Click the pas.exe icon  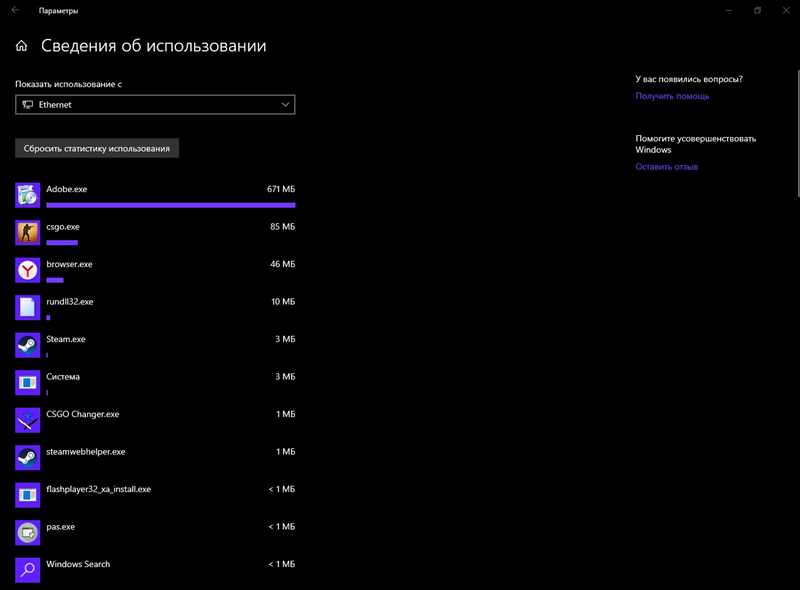point(28,533)
